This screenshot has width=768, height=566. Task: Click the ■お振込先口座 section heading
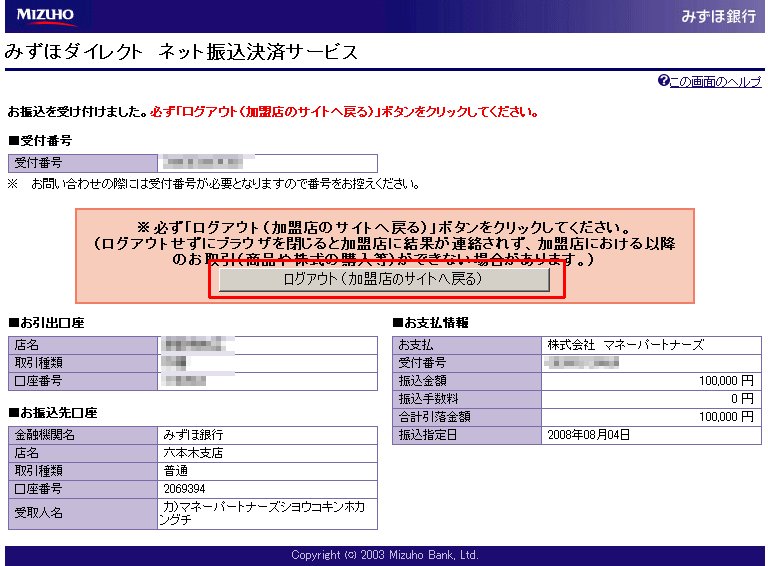click(53, 413)
